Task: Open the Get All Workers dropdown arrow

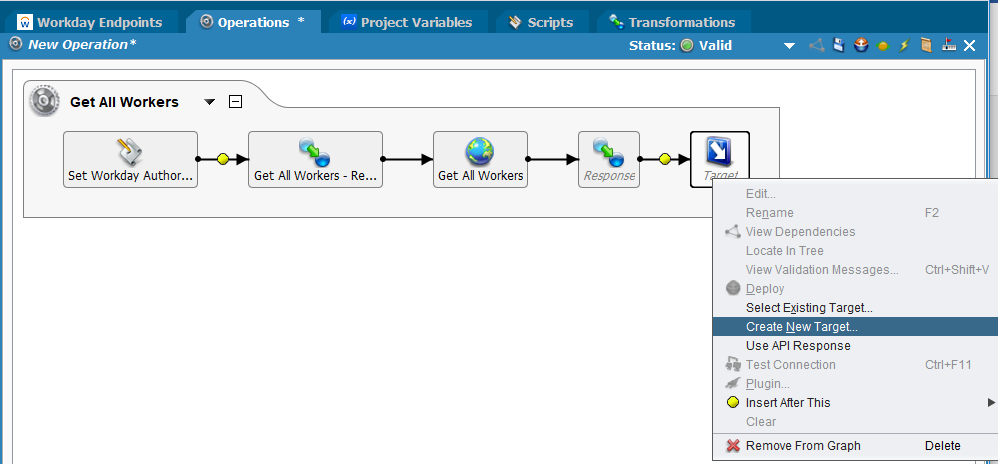Action: pyautogui.click(x=210, y=102)
